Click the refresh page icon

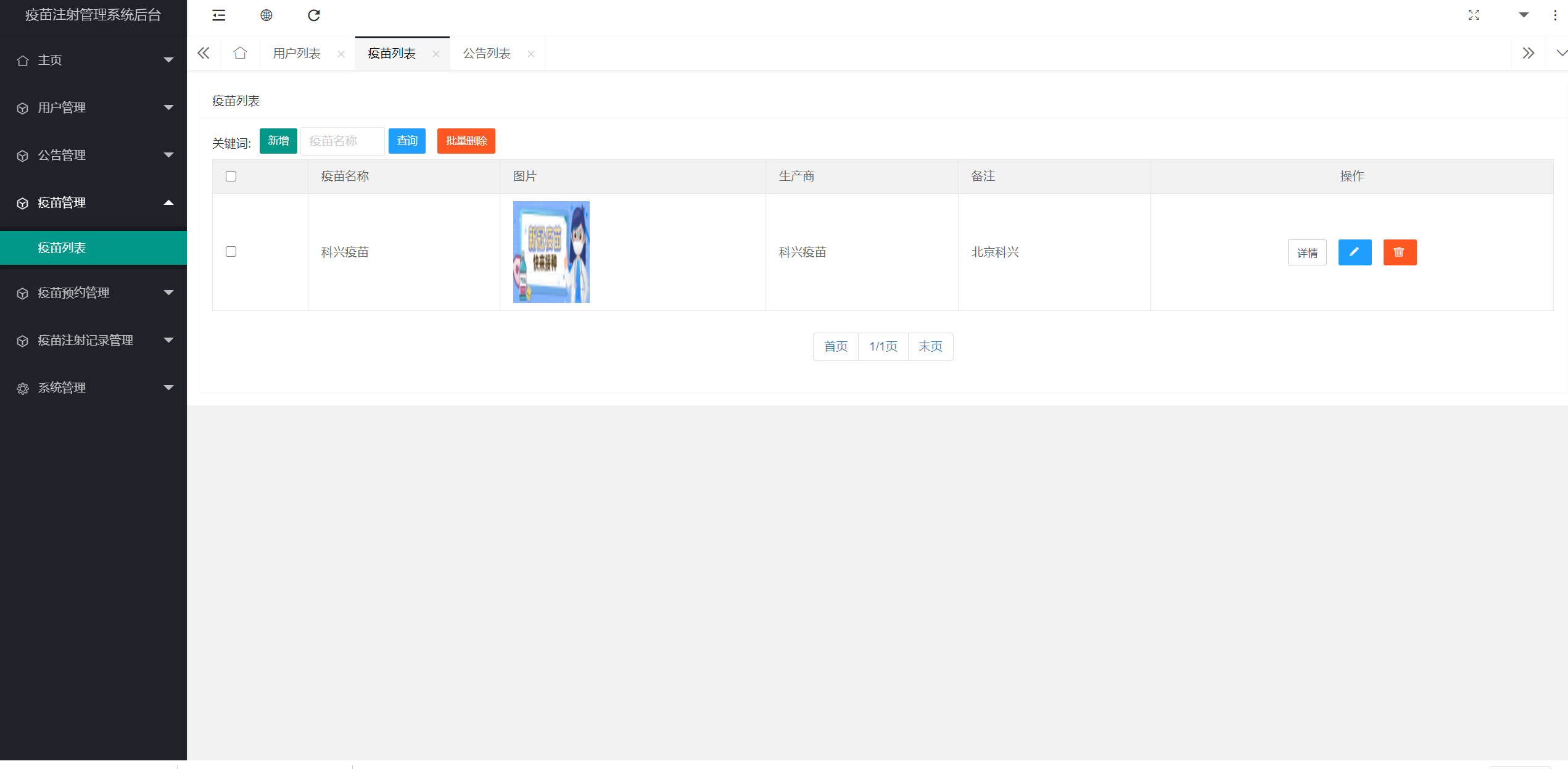[x=313, y=15]
